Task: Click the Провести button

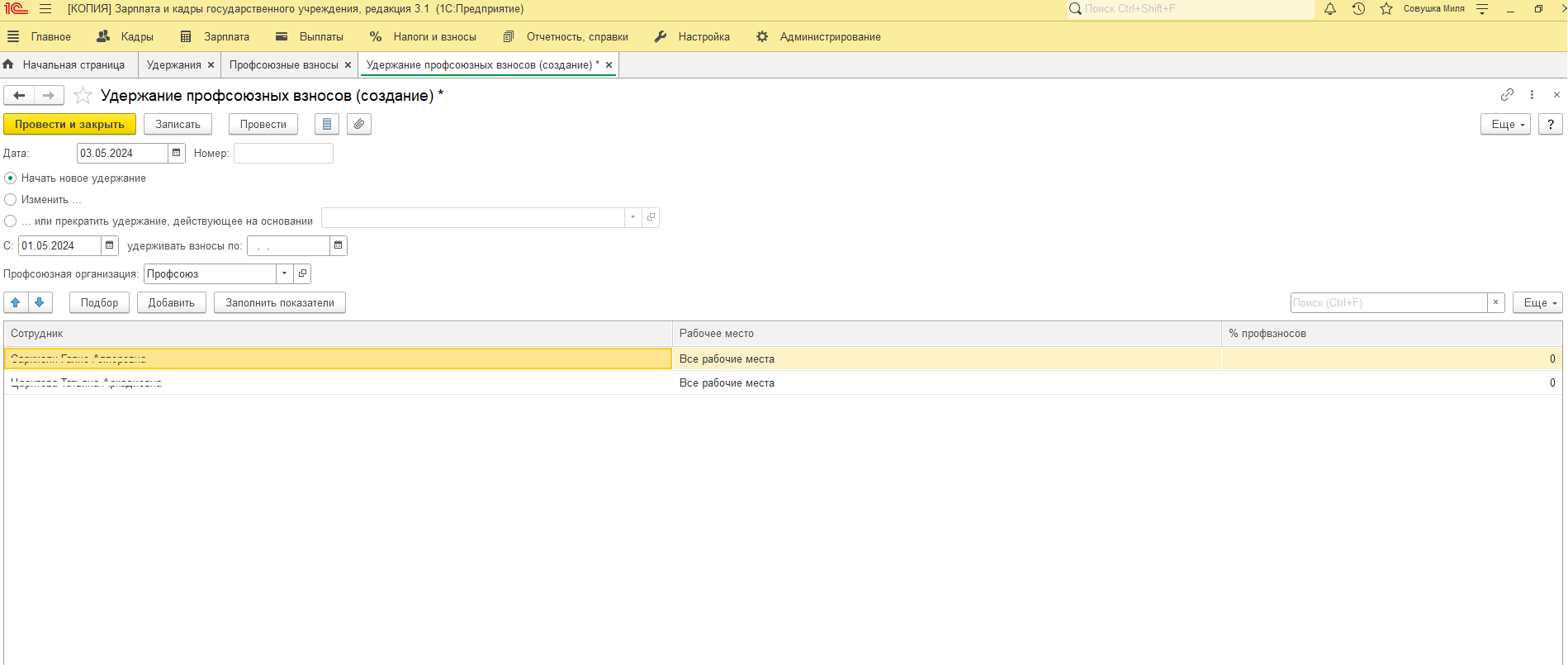Action: [x=263, y=124]
